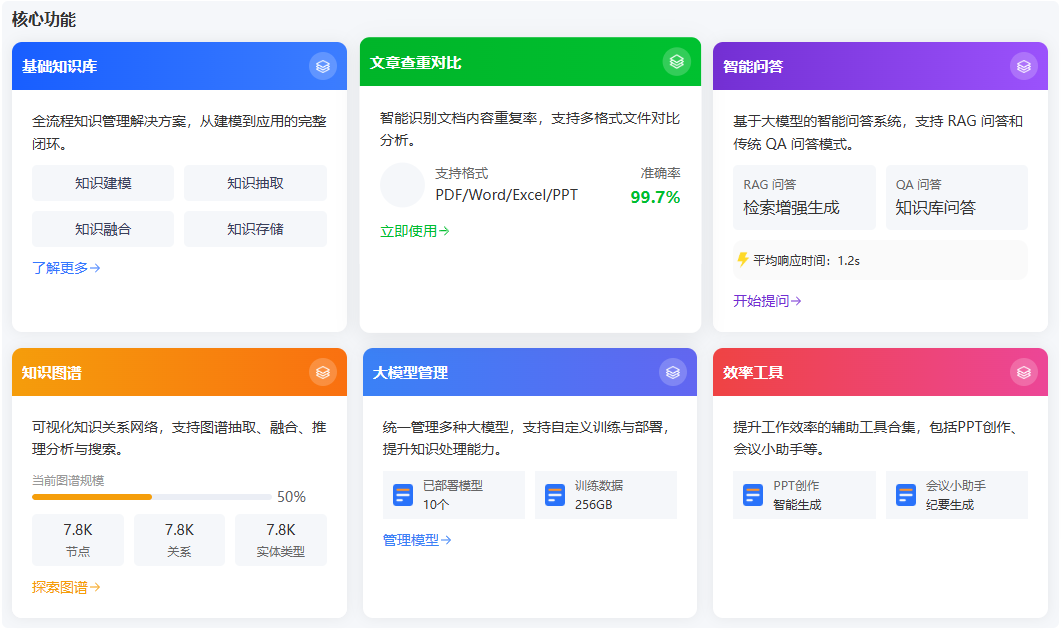Click the 智能问答 card title

tap(752, 66)
